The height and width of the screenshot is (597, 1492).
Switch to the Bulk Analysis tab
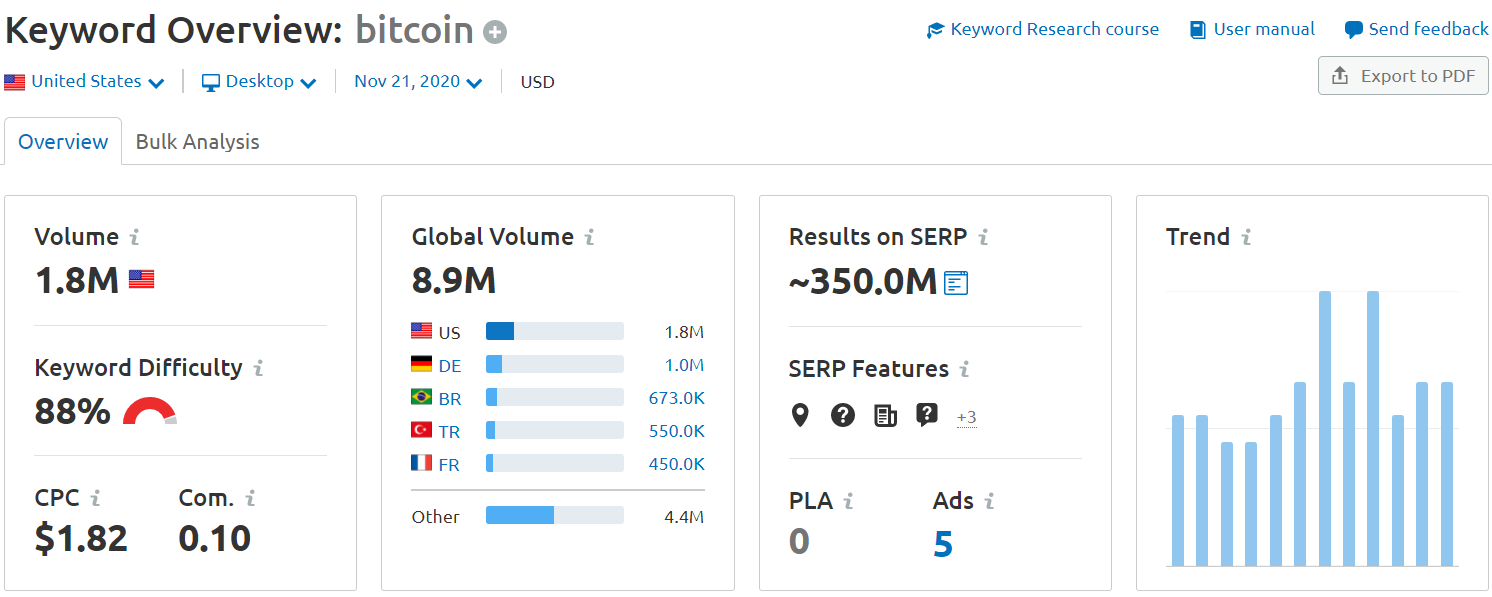click(x=197, y=142)
